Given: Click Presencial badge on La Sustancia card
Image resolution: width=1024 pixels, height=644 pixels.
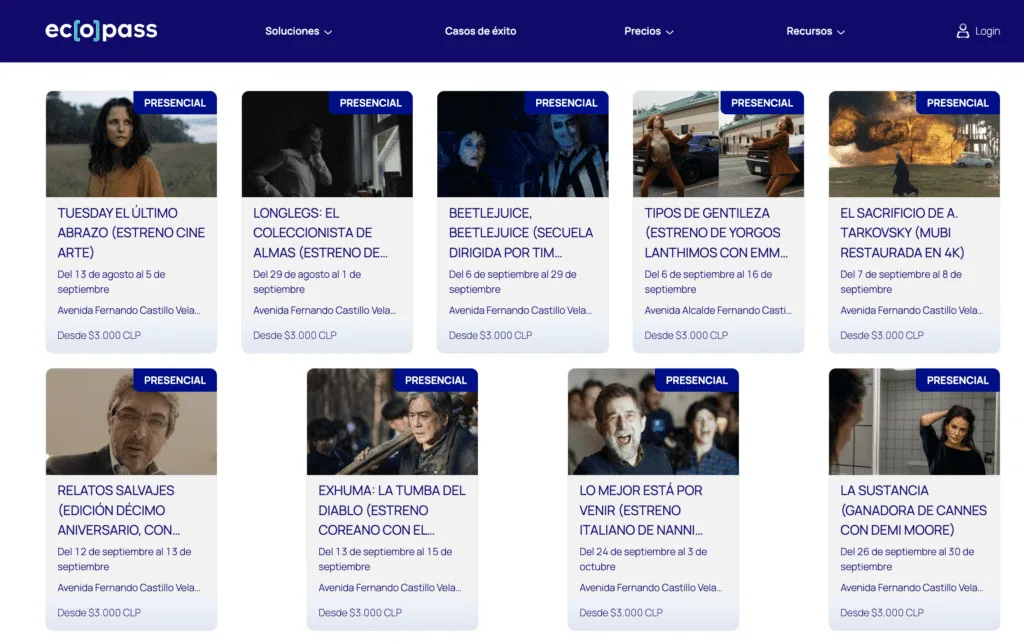Looking at the screenshot, I should click(x=957, y=380).
